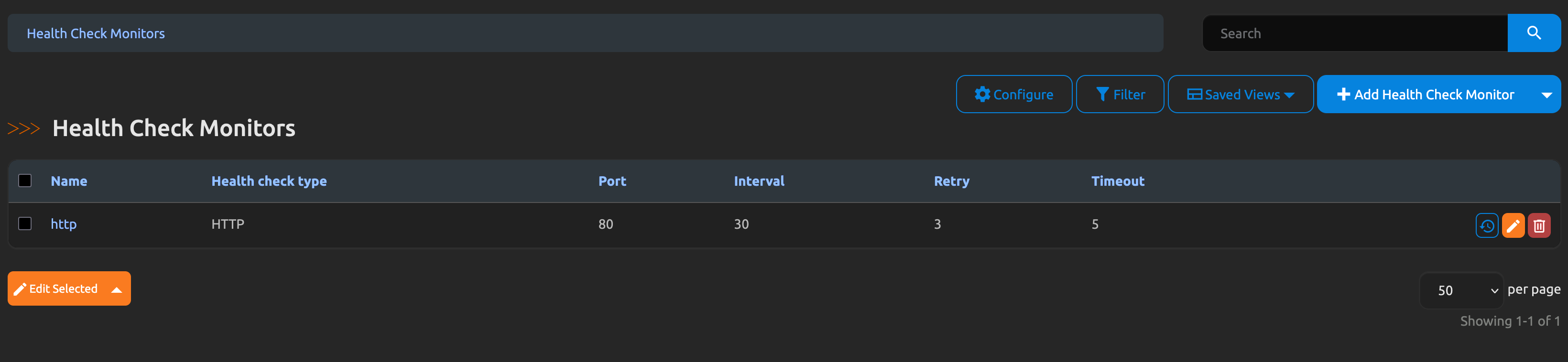Viewport: 1568px width, 362px height.
Task: Expand the Saved Views dropdown
Action: [x=1240, y=94]
